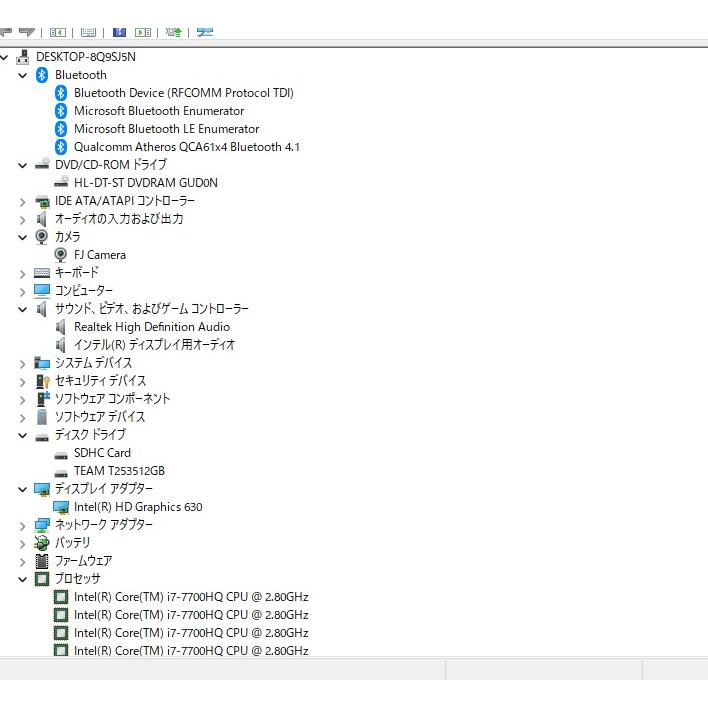Click the IDE ATA/ATAPI コントローラー icon

(x=42, y=201)
